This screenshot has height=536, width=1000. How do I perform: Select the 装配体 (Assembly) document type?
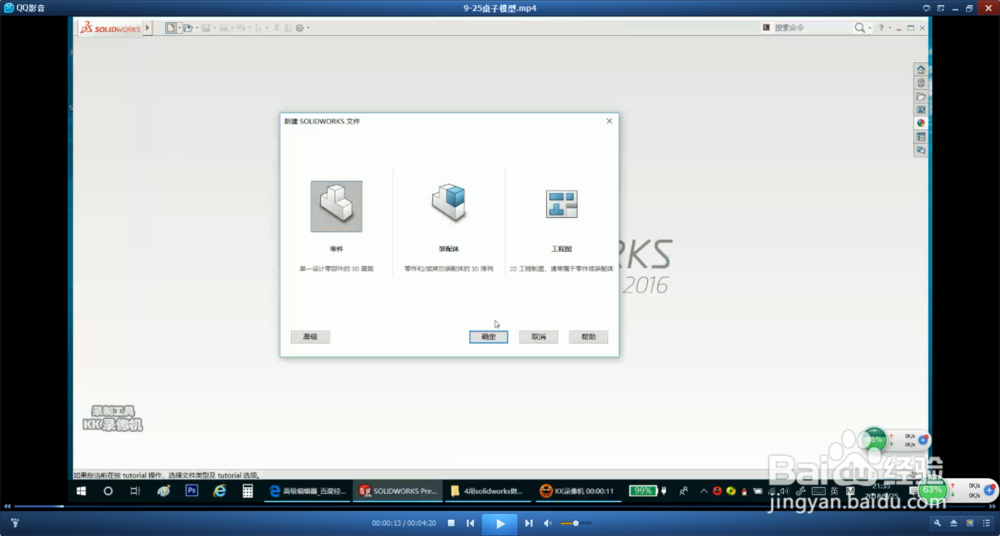coord(448,204)
